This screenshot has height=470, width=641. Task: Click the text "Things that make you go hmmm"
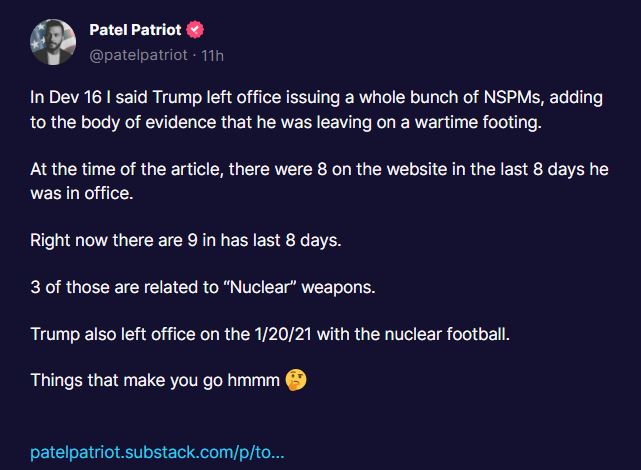coord(155,381)
